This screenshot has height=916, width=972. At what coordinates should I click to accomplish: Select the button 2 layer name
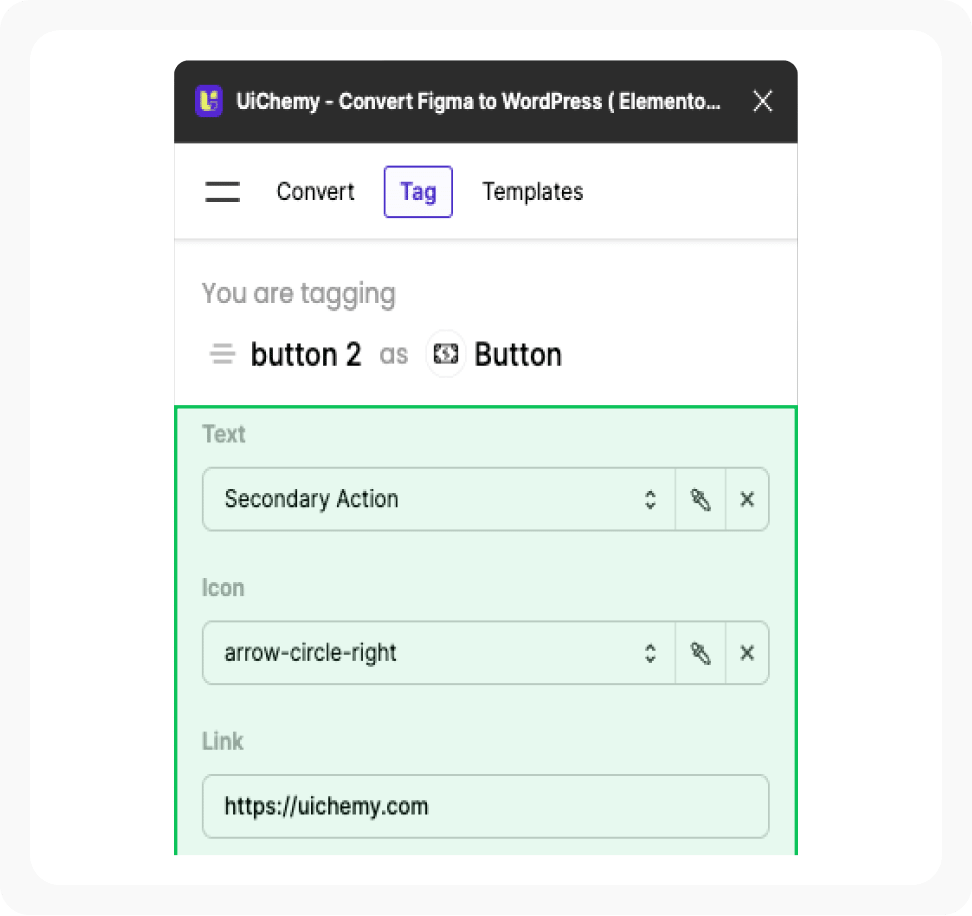click(x=306, y=355)
